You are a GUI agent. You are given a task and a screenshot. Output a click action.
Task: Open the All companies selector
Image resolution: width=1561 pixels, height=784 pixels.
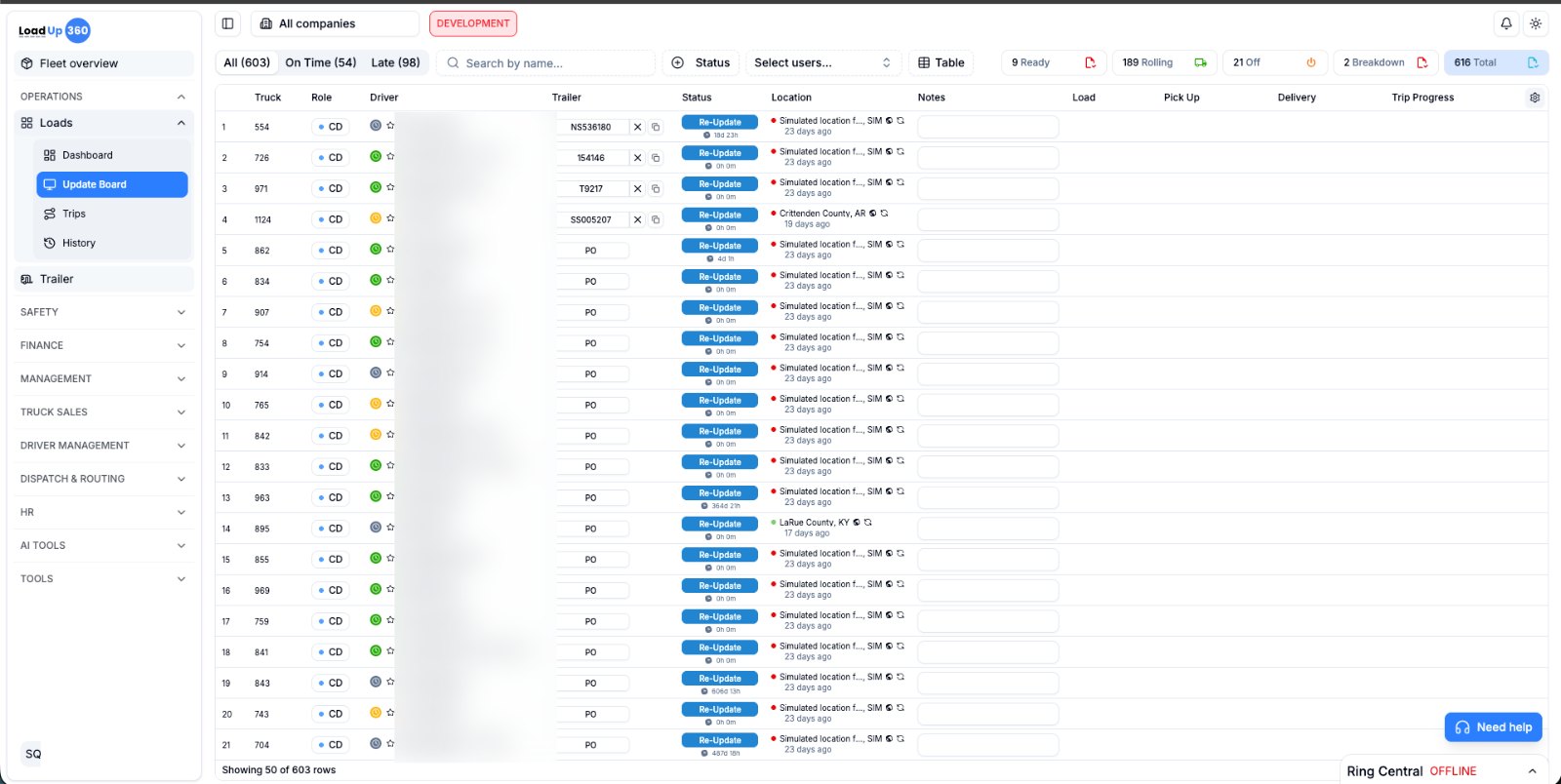(335, 23)
